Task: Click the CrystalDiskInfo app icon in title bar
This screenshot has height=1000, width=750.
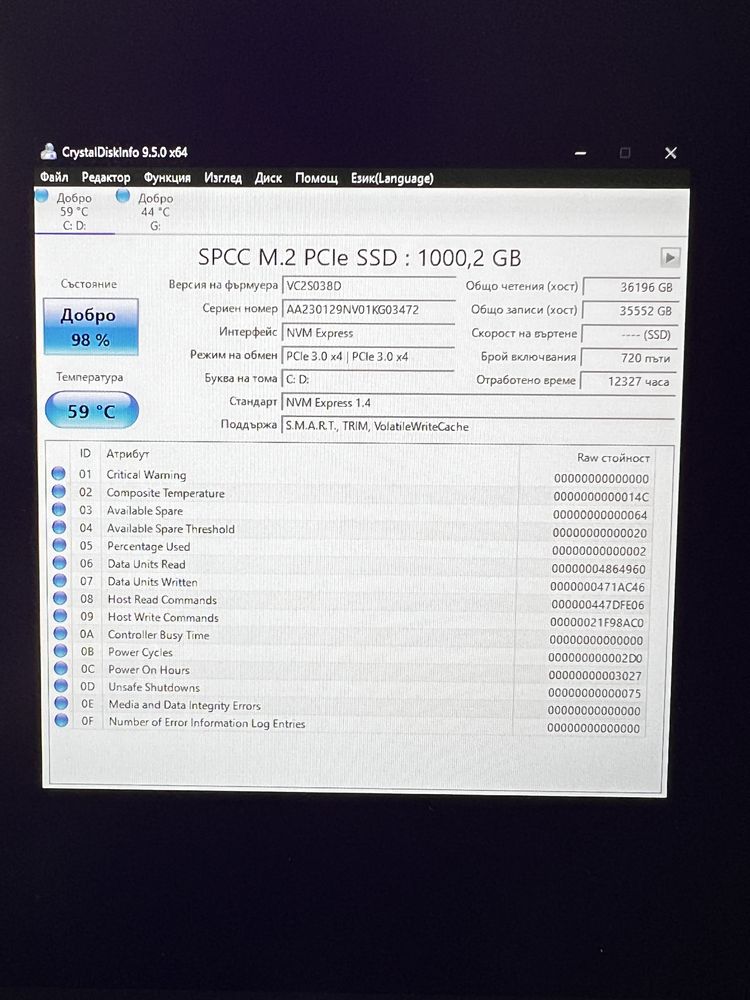Action: [x=48, y=152]
